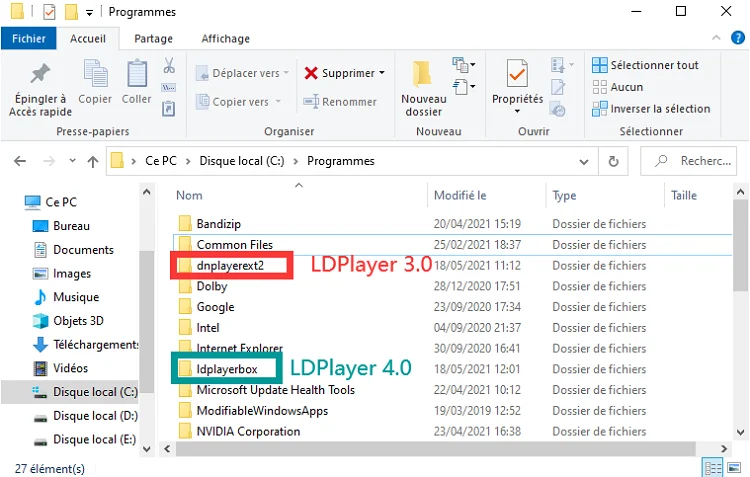Select Objets 3D in the navigation pane
The height and width of the screenshot is (477, 750).
point(78,321)
